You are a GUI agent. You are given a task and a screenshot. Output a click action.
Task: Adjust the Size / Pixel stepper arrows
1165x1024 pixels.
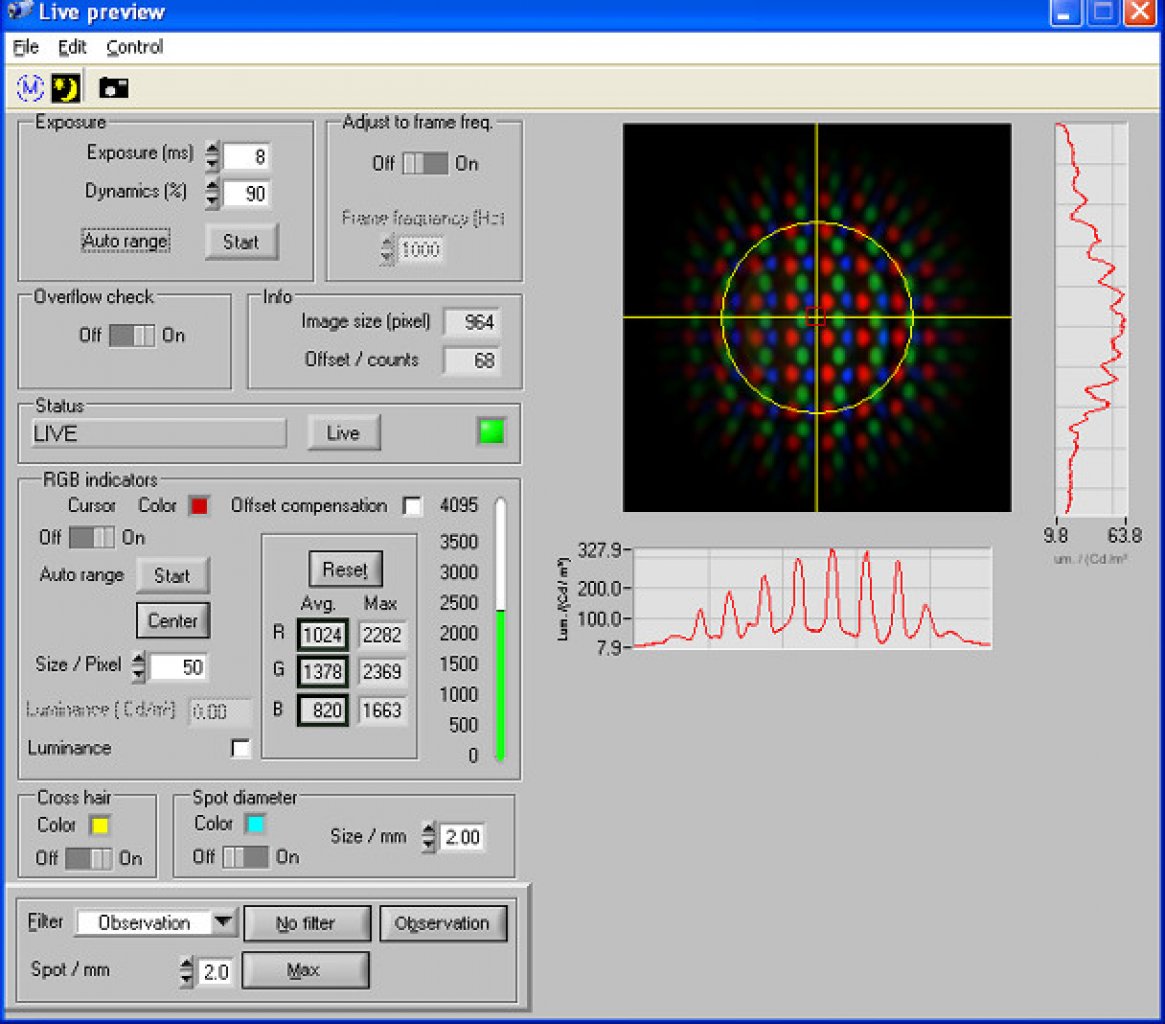[x=138, y=667]
